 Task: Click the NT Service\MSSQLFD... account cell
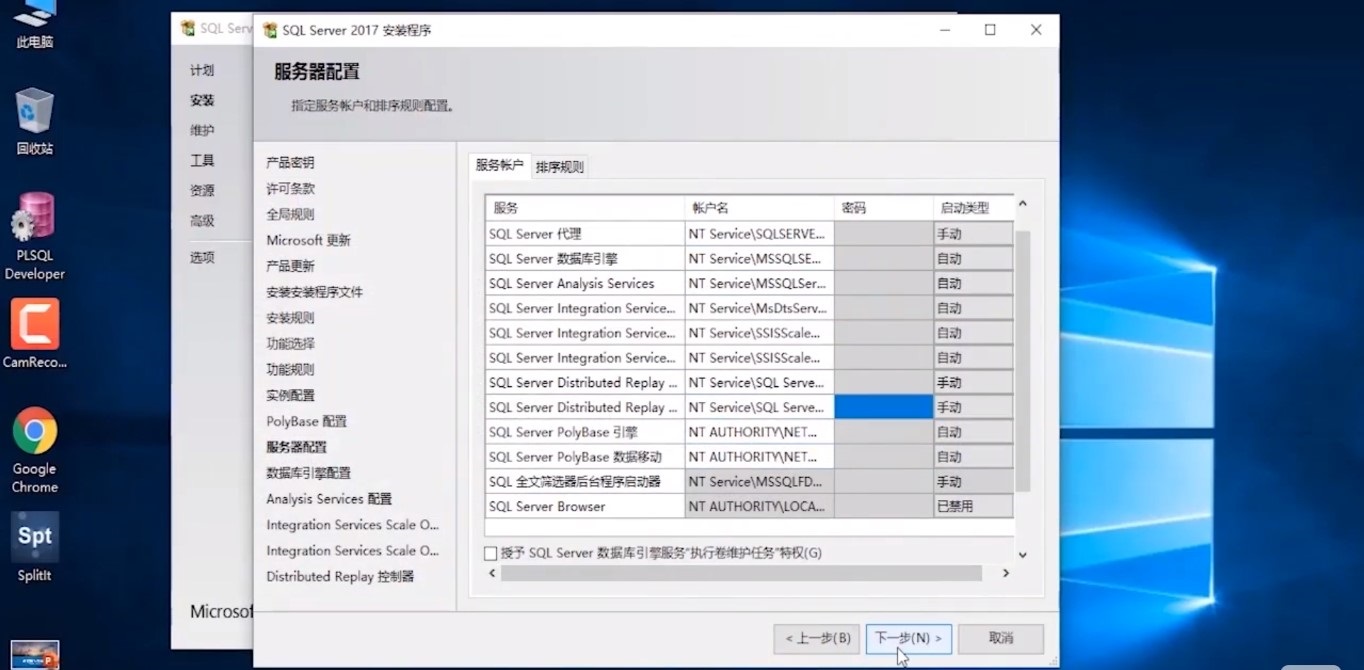pos(759,482)
